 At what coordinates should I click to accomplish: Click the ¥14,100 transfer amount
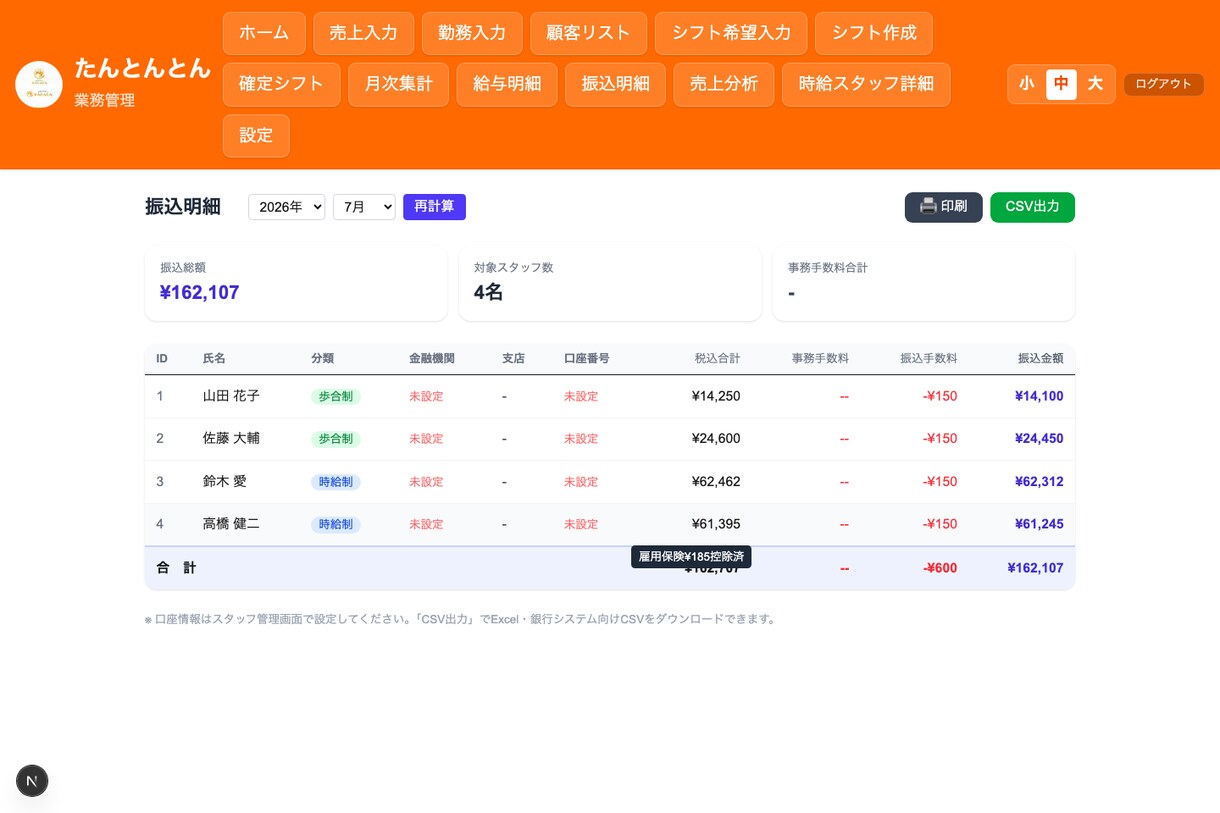pos(1039,396)
